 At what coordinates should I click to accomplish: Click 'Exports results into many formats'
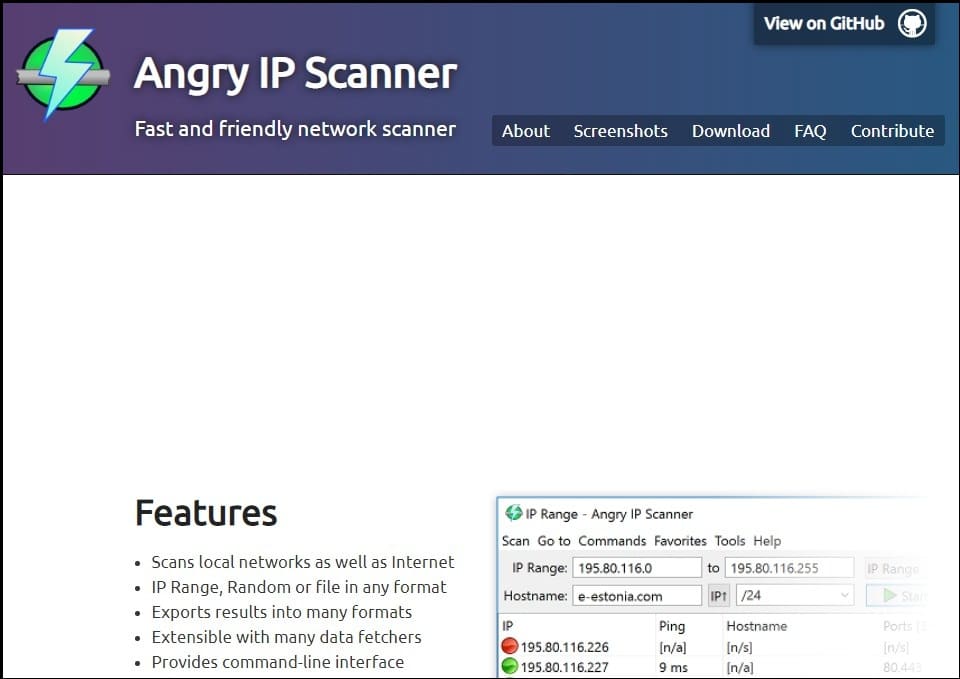282,612
